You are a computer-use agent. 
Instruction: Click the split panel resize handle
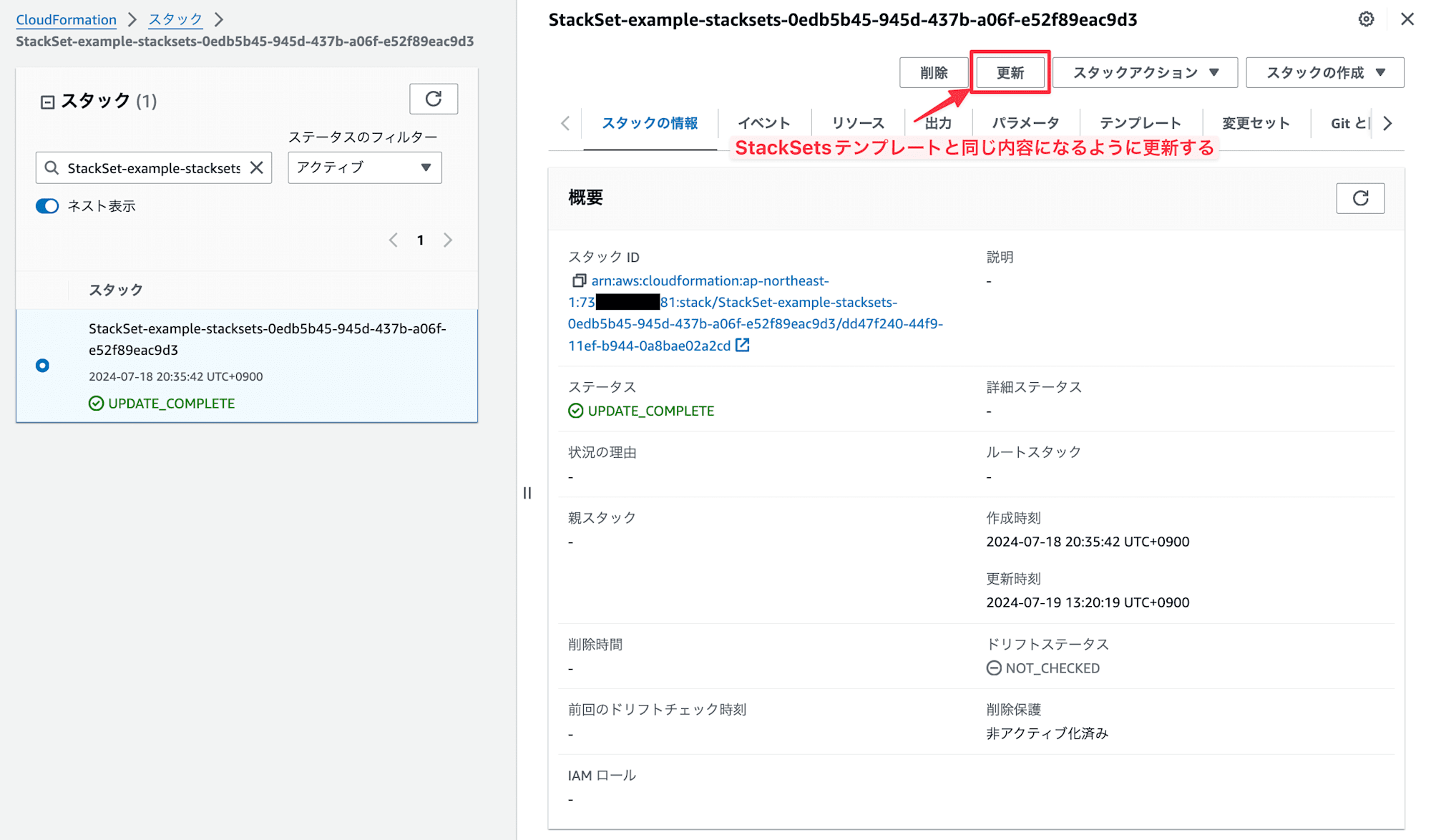tap(527, 493)
